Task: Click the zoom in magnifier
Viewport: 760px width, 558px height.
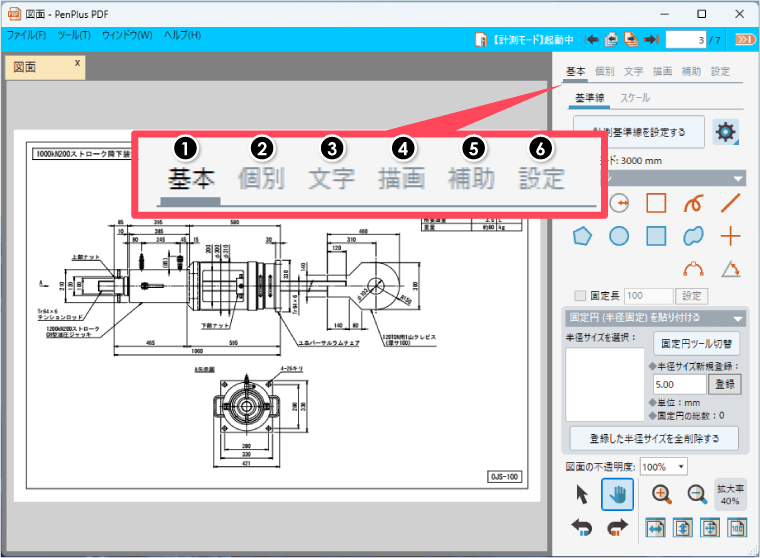Action: coord(662,494)
